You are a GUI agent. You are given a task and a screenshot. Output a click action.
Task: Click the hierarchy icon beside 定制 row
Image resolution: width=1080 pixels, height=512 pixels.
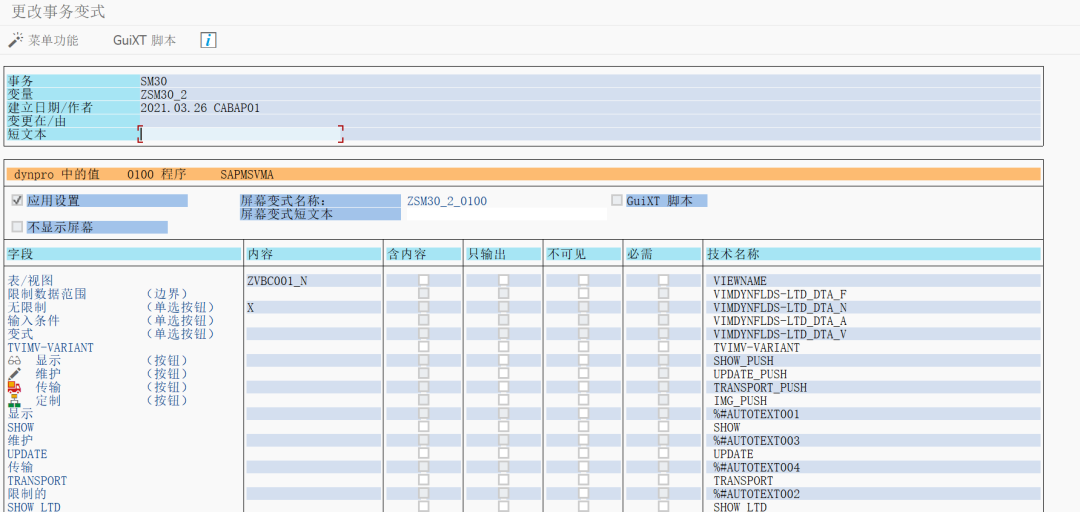[x=15, y=400]
